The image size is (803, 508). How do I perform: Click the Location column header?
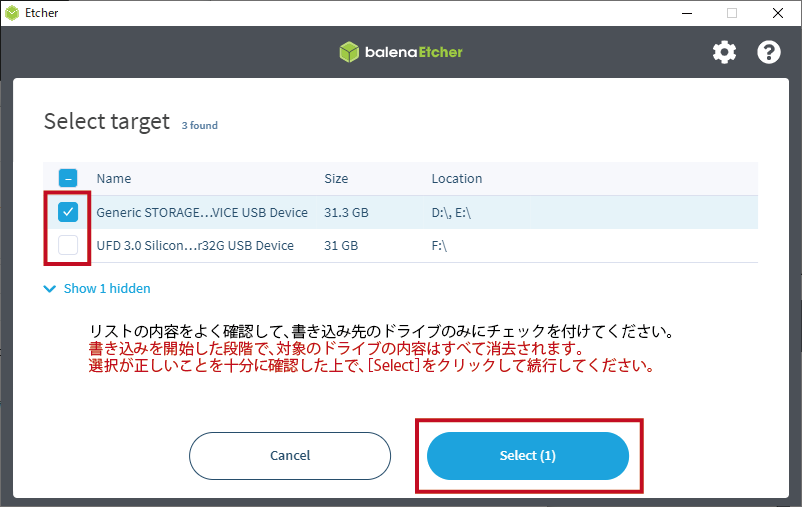(x=457, y=178)
